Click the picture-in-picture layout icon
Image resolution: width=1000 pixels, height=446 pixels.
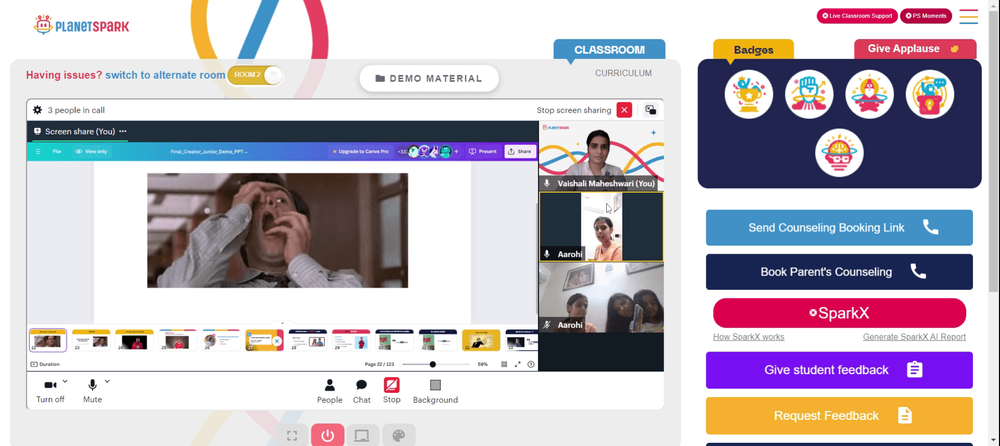click(651, 110)
